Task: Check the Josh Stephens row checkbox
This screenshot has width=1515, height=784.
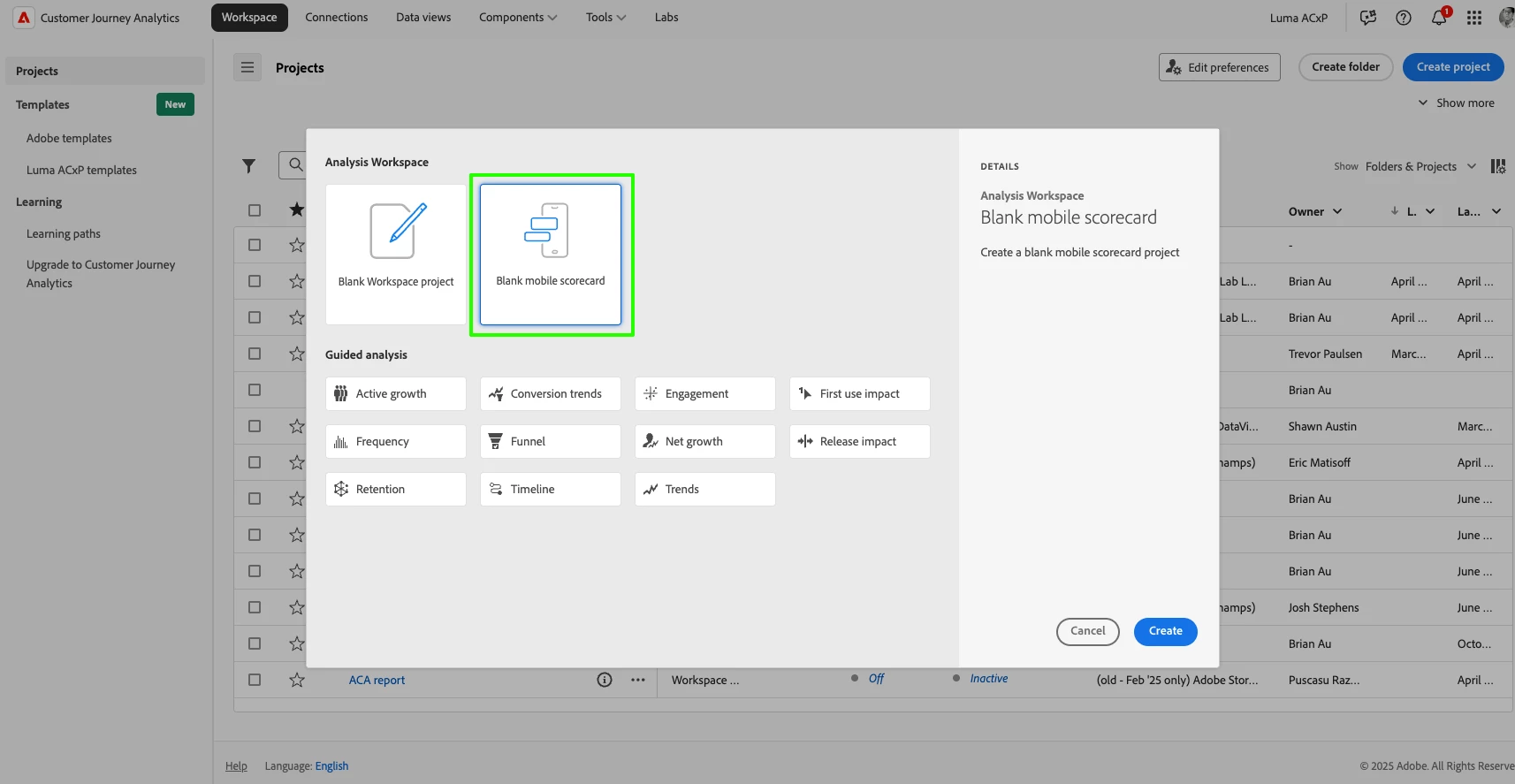Action: pyautogui.click(x=255, y=607)
